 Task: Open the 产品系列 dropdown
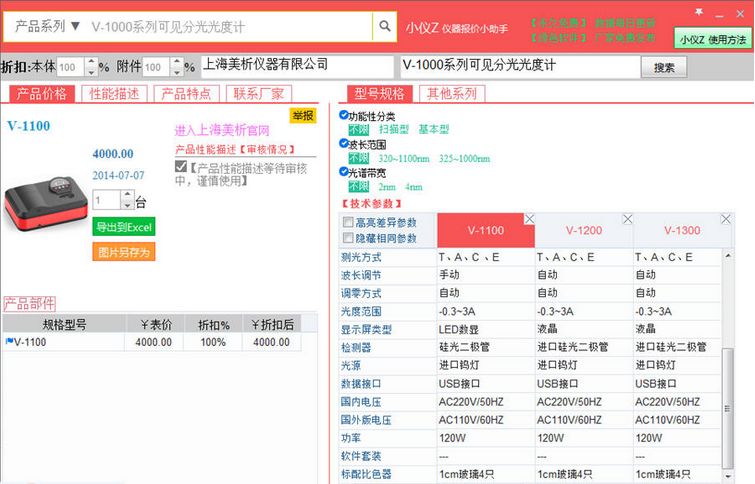click(48, 26)
